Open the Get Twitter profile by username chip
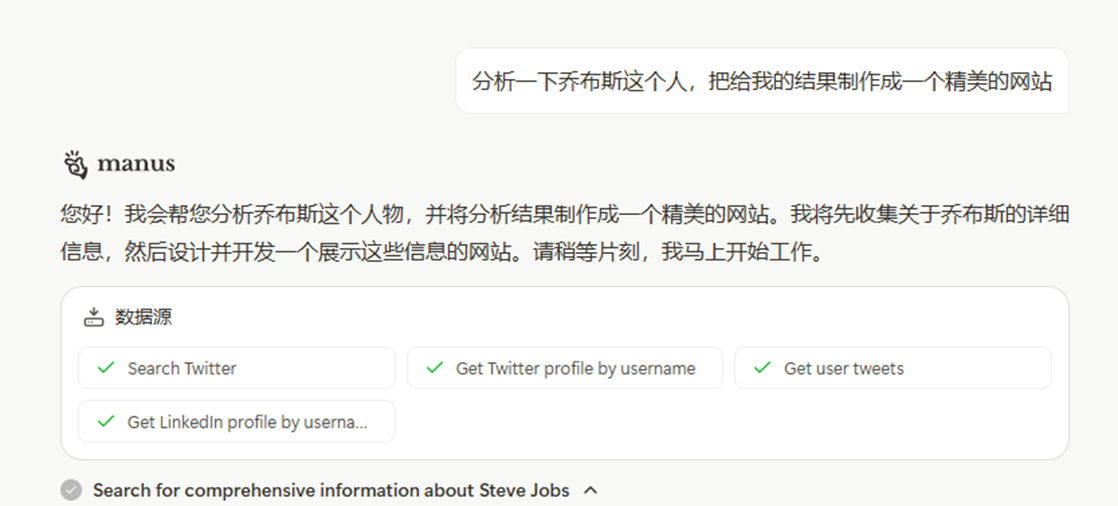Image resolution: width=1118 pixels, height=506 pixels. pos(565,368)
